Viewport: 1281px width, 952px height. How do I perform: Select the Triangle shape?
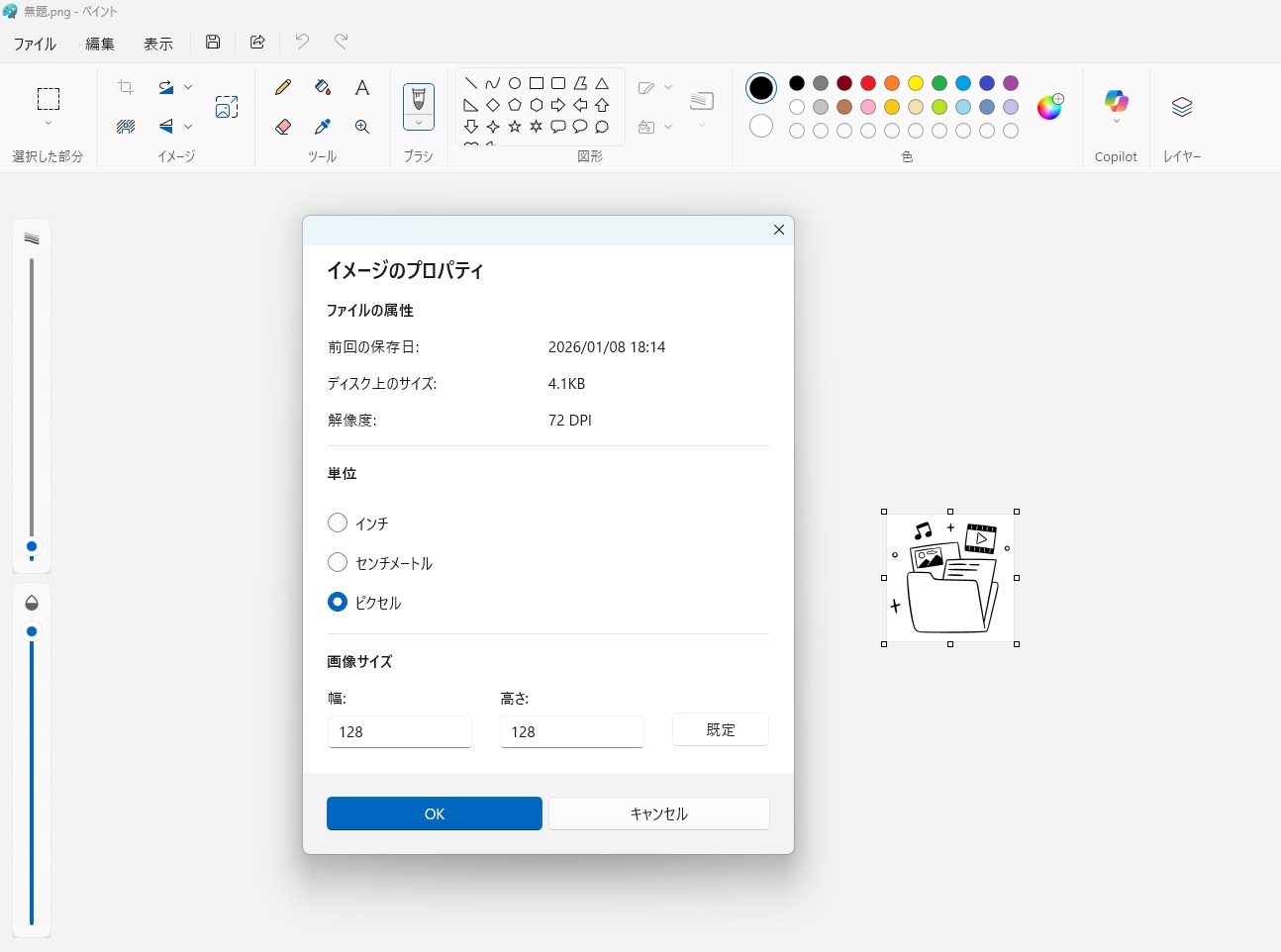tap(602, 83)
